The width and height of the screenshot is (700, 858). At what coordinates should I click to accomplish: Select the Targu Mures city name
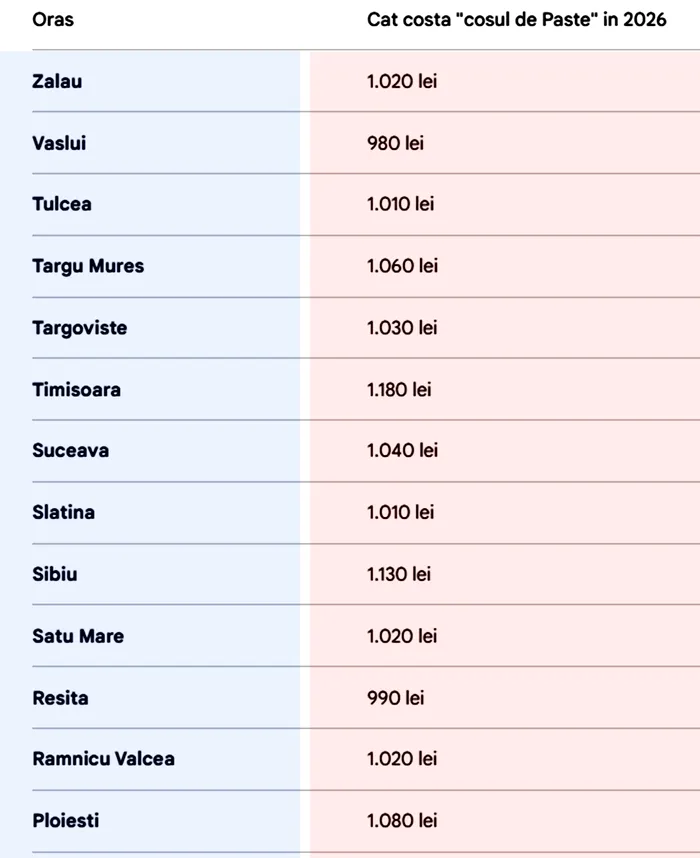pyautogui.click(x=88, y=266)
